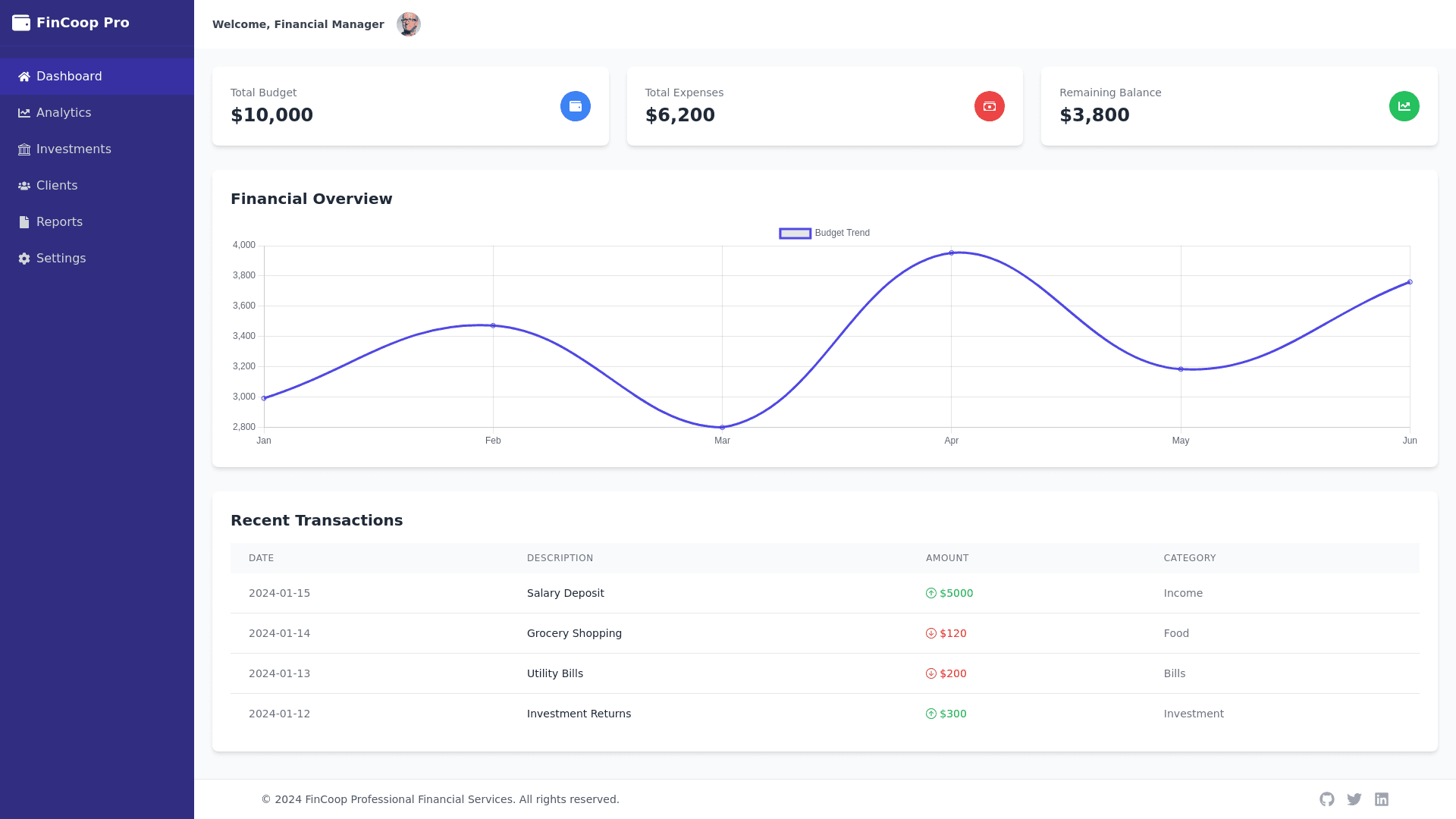Click the April peak data point
This screenshot has width=1456, height=819.
point(951,253)
